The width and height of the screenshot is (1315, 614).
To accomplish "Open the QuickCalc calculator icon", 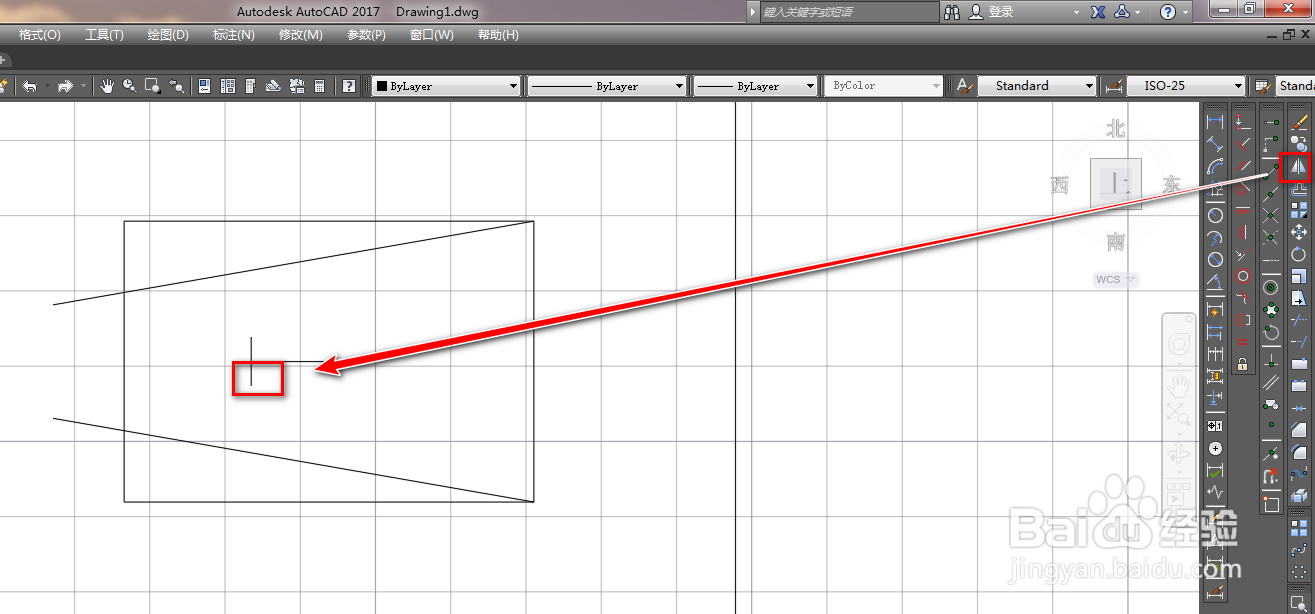I will click(319, 86).
